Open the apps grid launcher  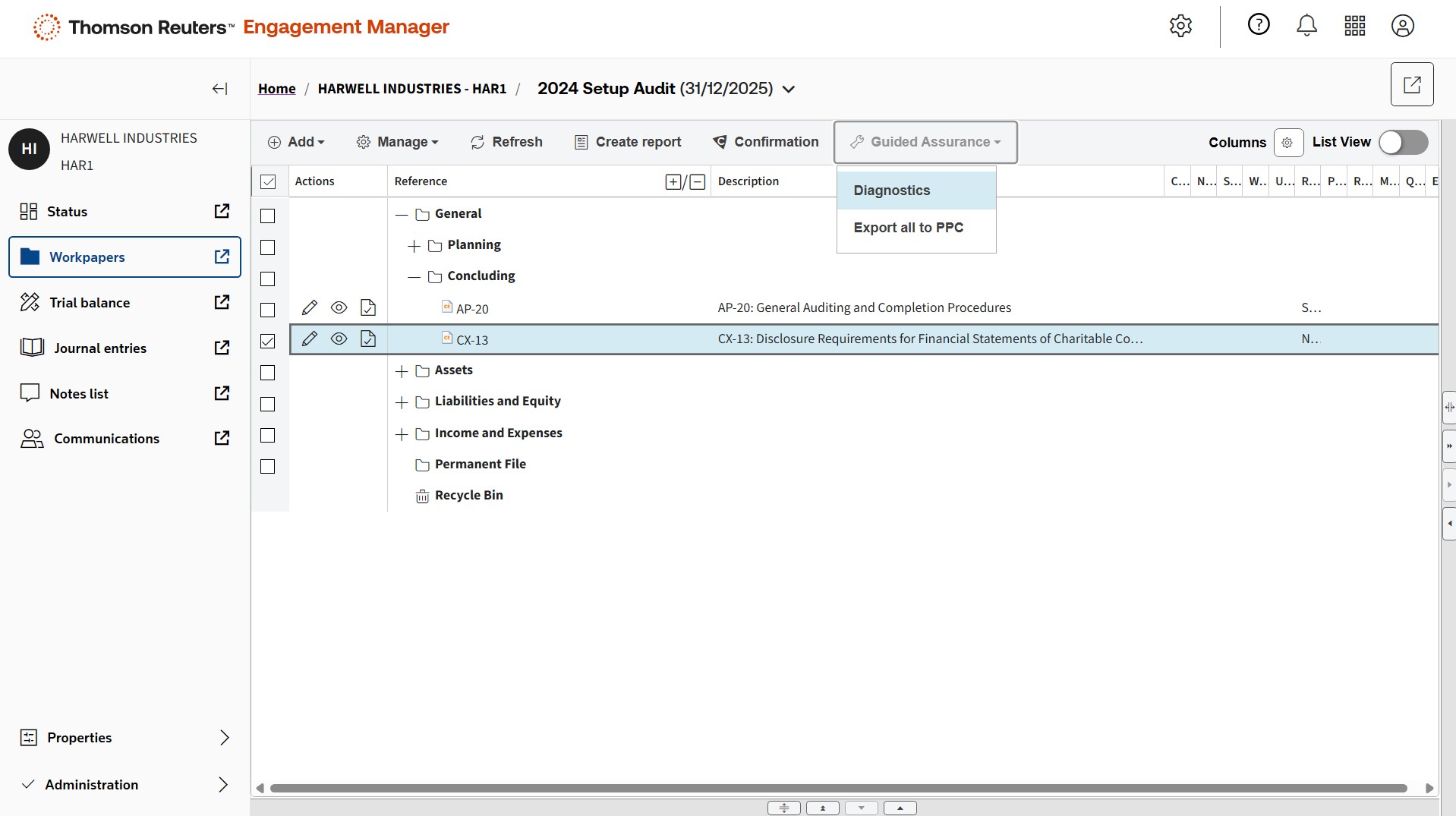coord(1354,26)
